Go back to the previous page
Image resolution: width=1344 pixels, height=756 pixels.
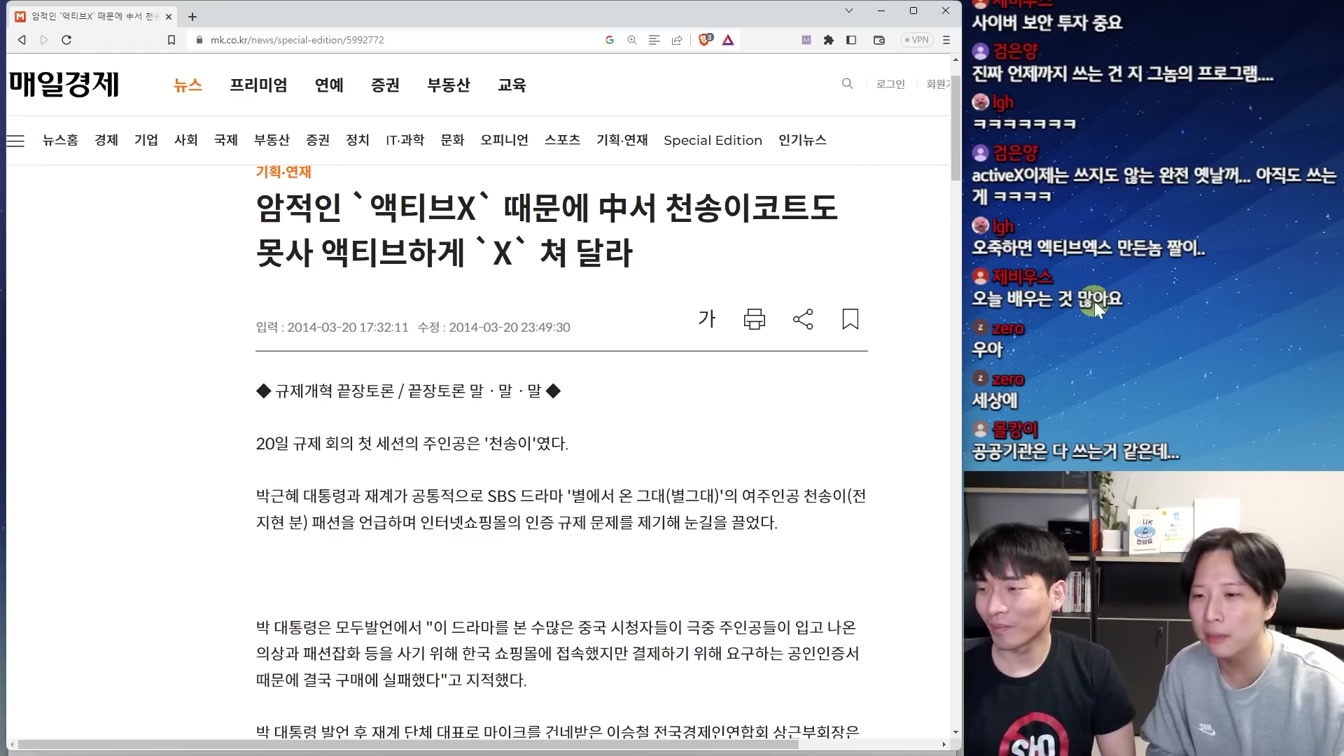point(22,40)
